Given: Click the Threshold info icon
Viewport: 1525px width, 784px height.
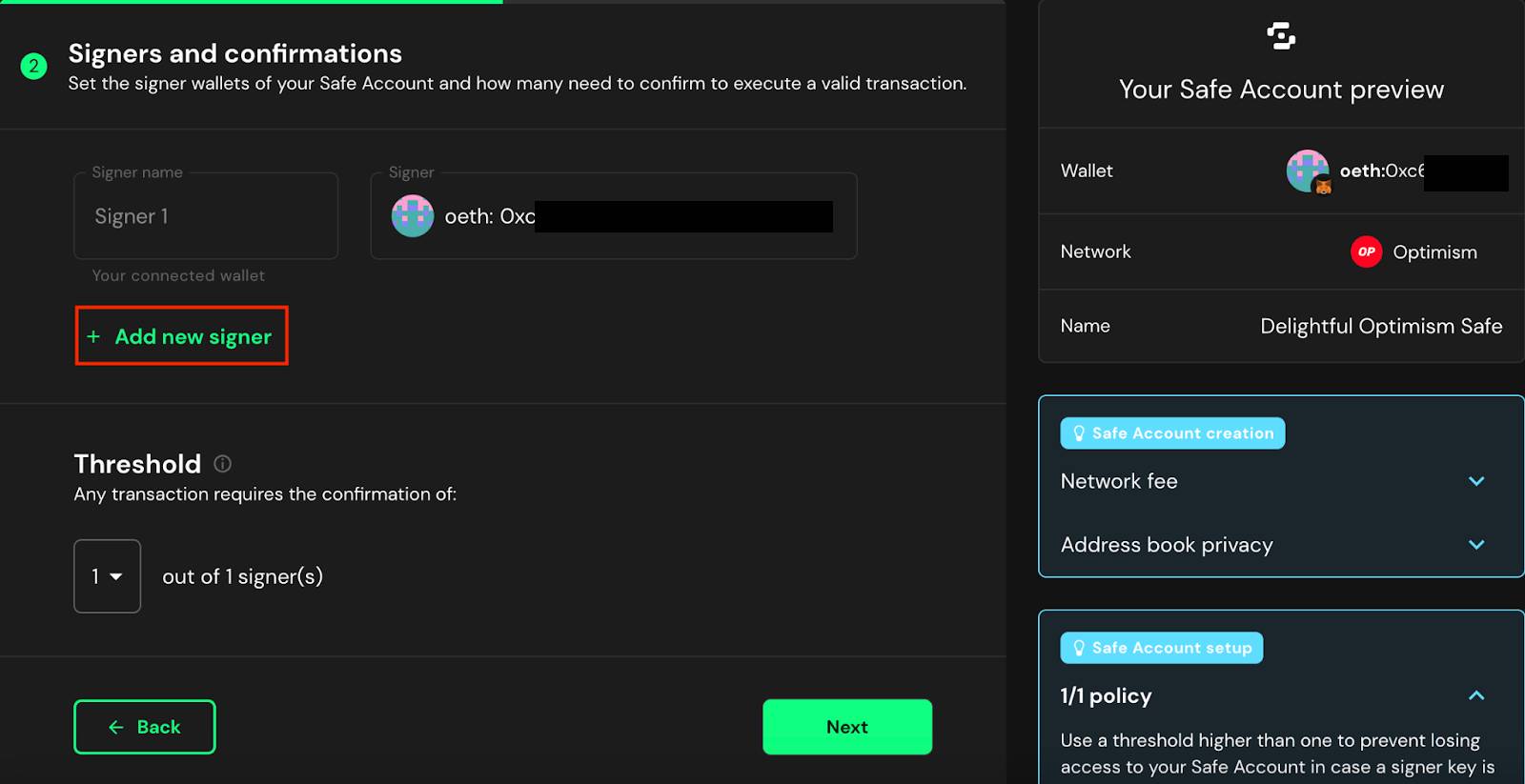Looking at the screenshot, I should (222, 464).
